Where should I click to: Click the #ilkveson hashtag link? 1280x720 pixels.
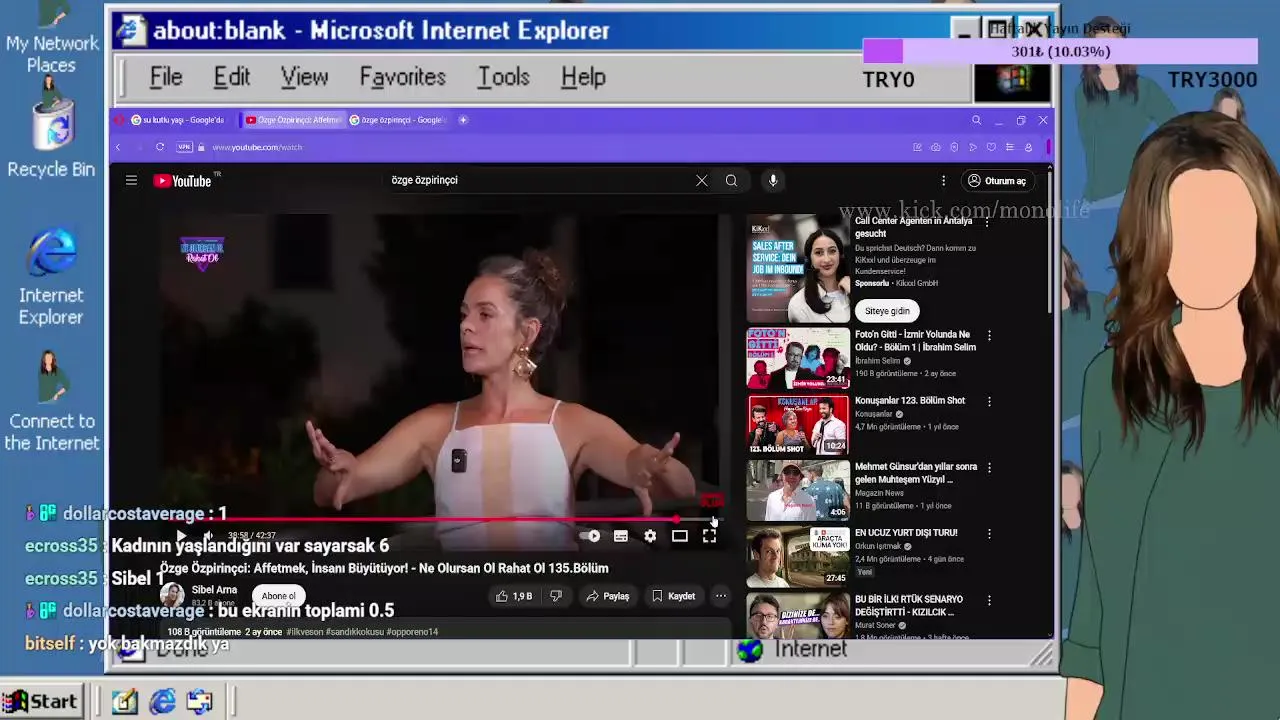click(x=305, y=632)
